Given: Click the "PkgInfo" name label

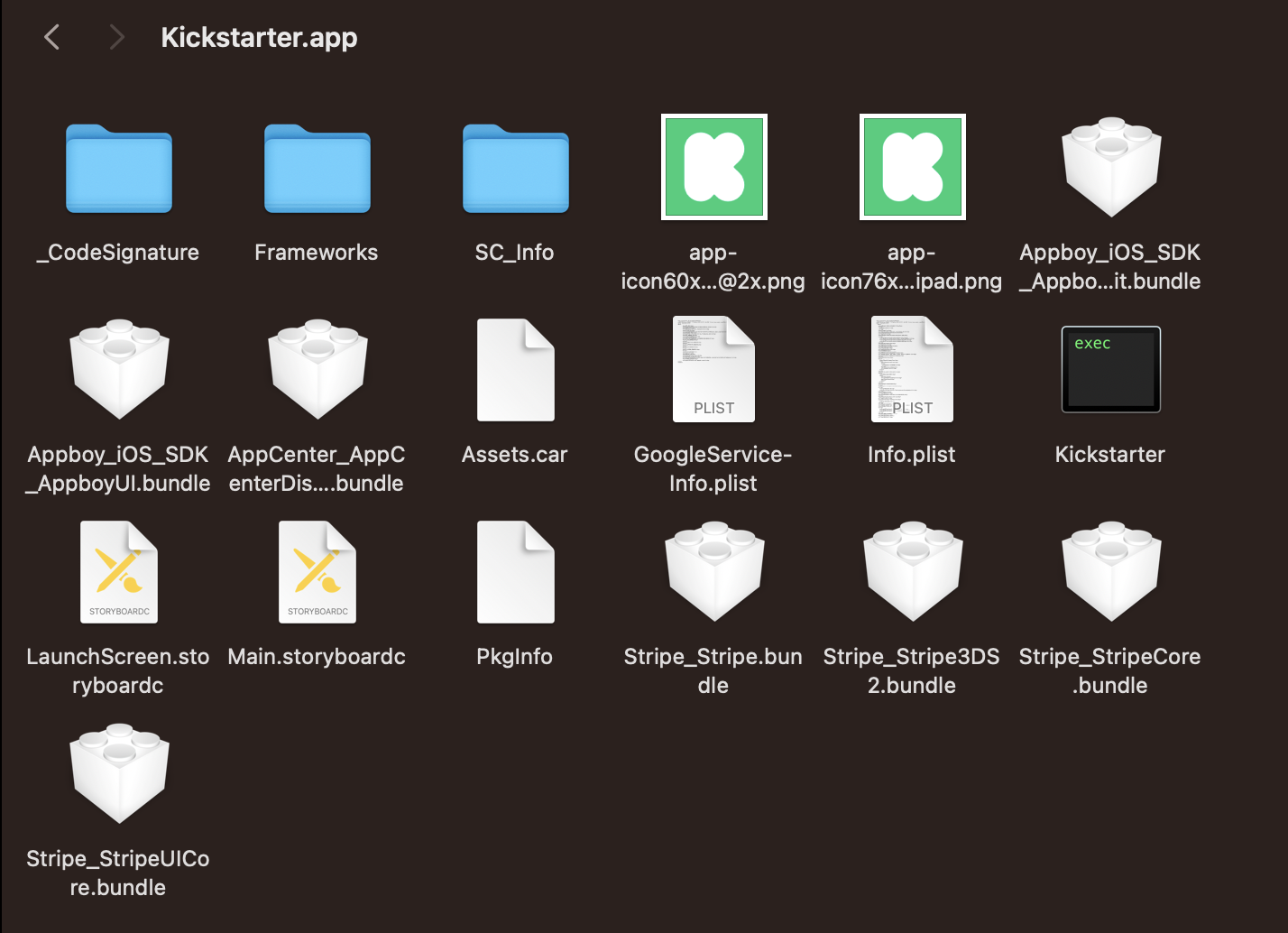Looking at the screenshot, I should (515, 657).
